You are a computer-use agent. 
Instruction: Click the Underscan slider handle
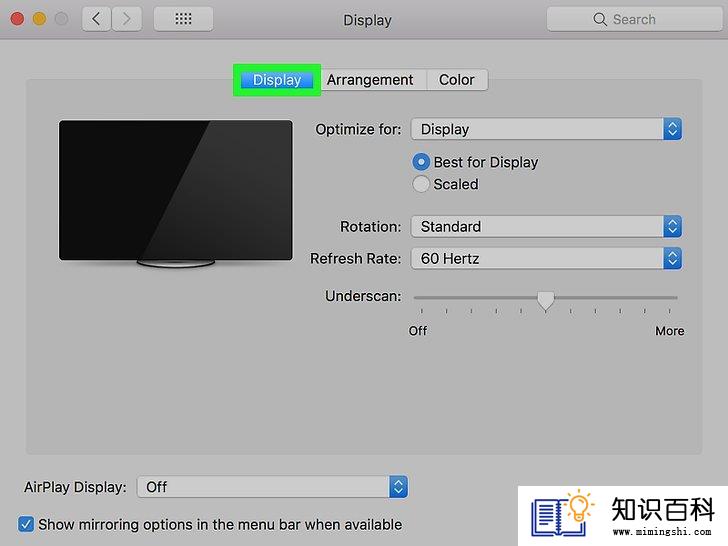[546, 301]
